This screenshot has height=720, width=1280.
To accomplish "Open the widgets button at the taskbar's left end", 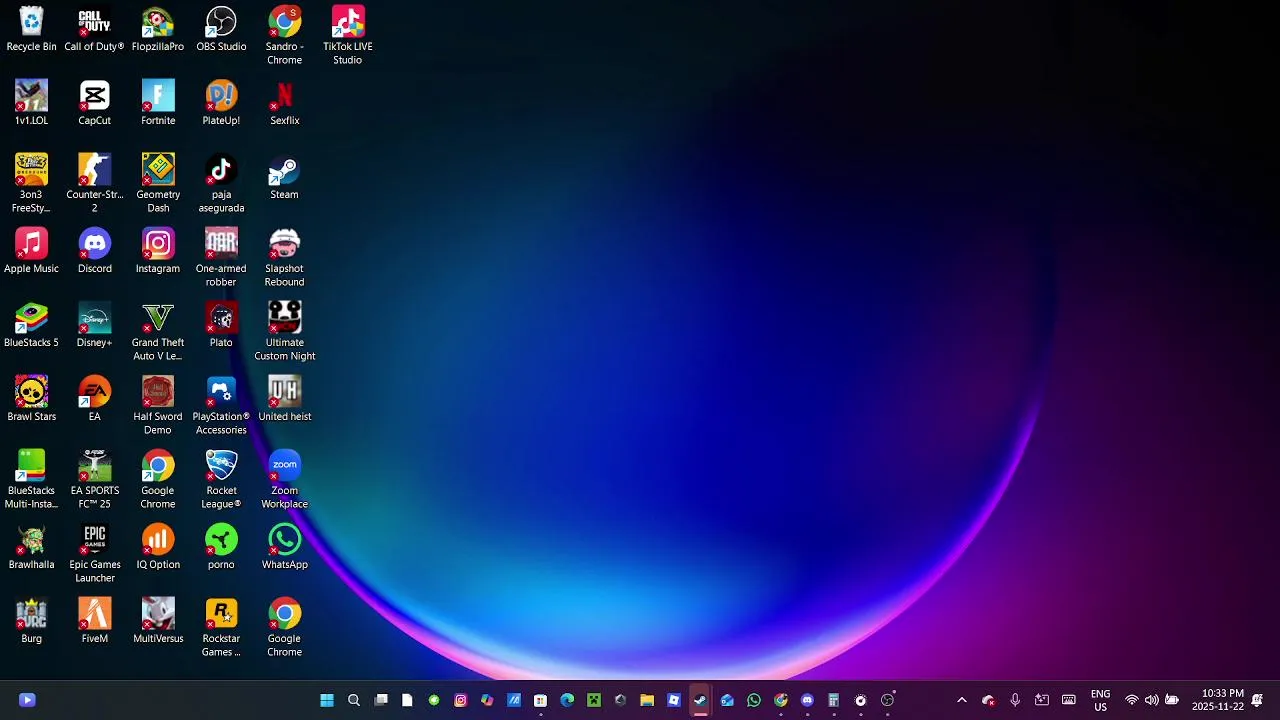I will 27,700.
